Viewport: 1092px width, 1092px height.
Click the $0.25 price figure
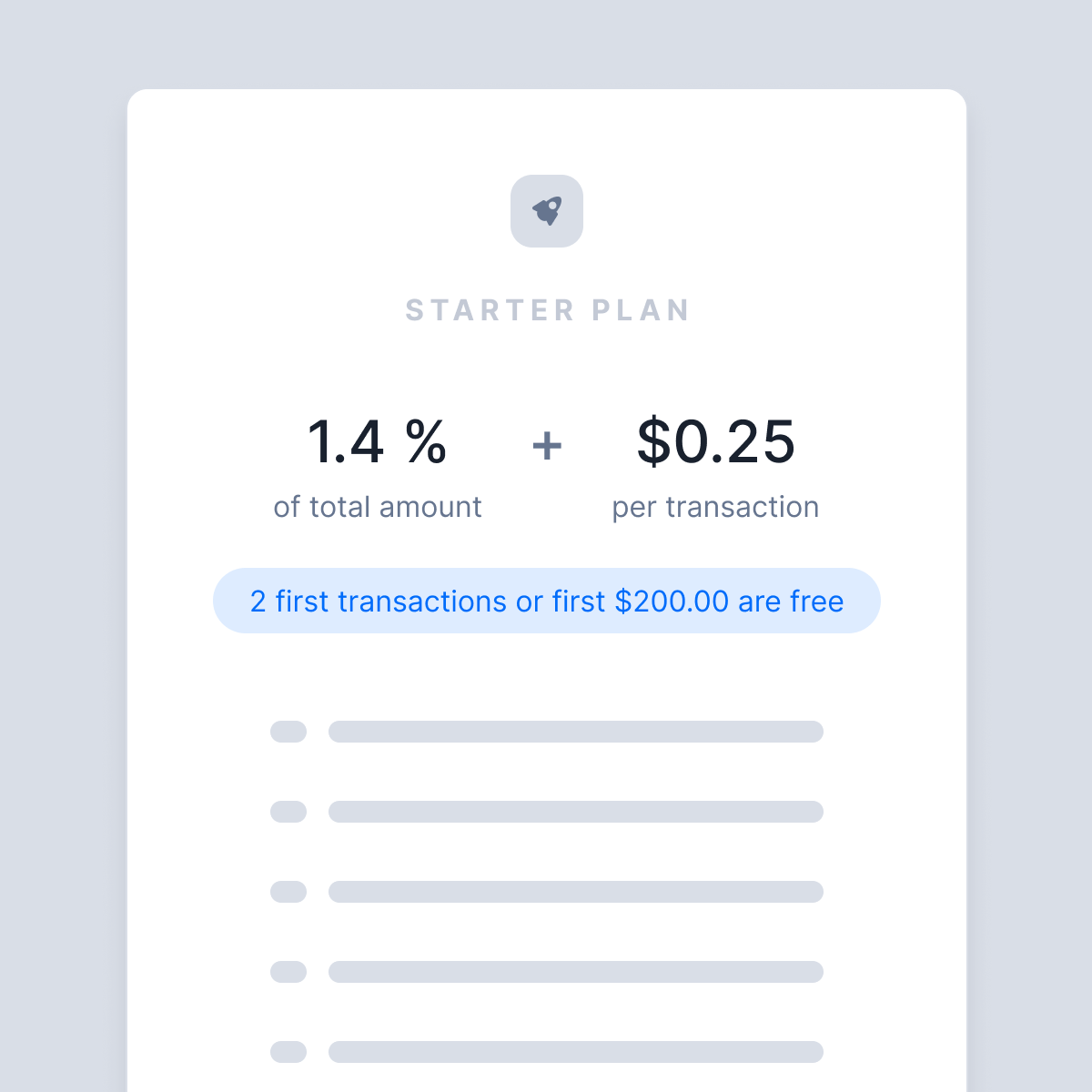[716, 442]
